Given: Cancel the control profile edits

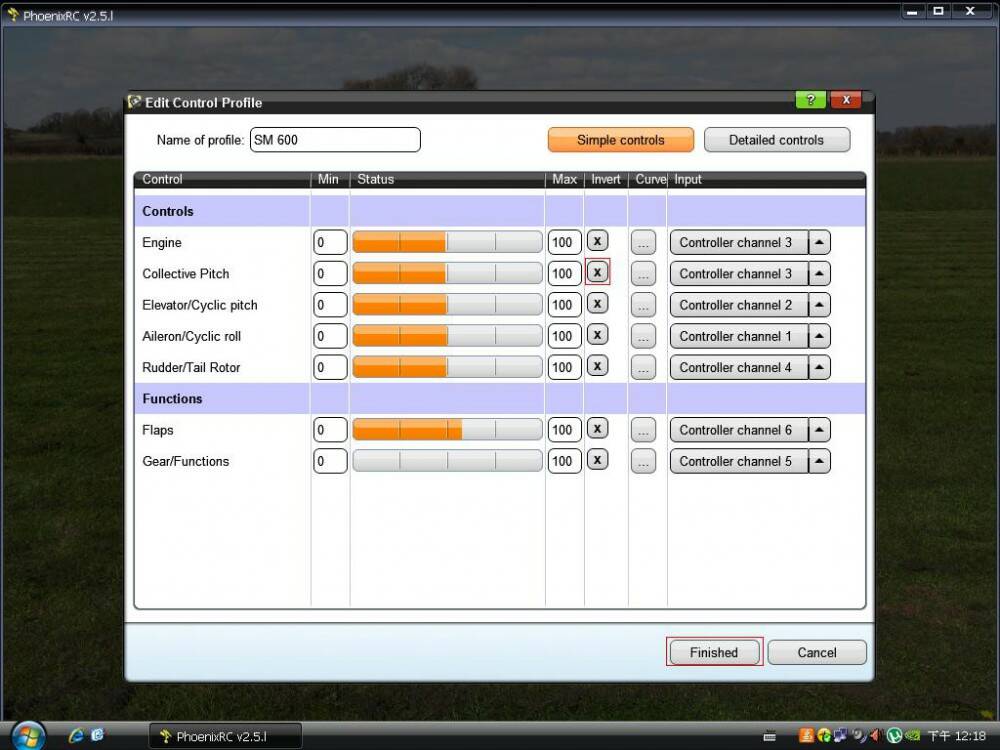Looking at the screenshot, I should [817, 652].
